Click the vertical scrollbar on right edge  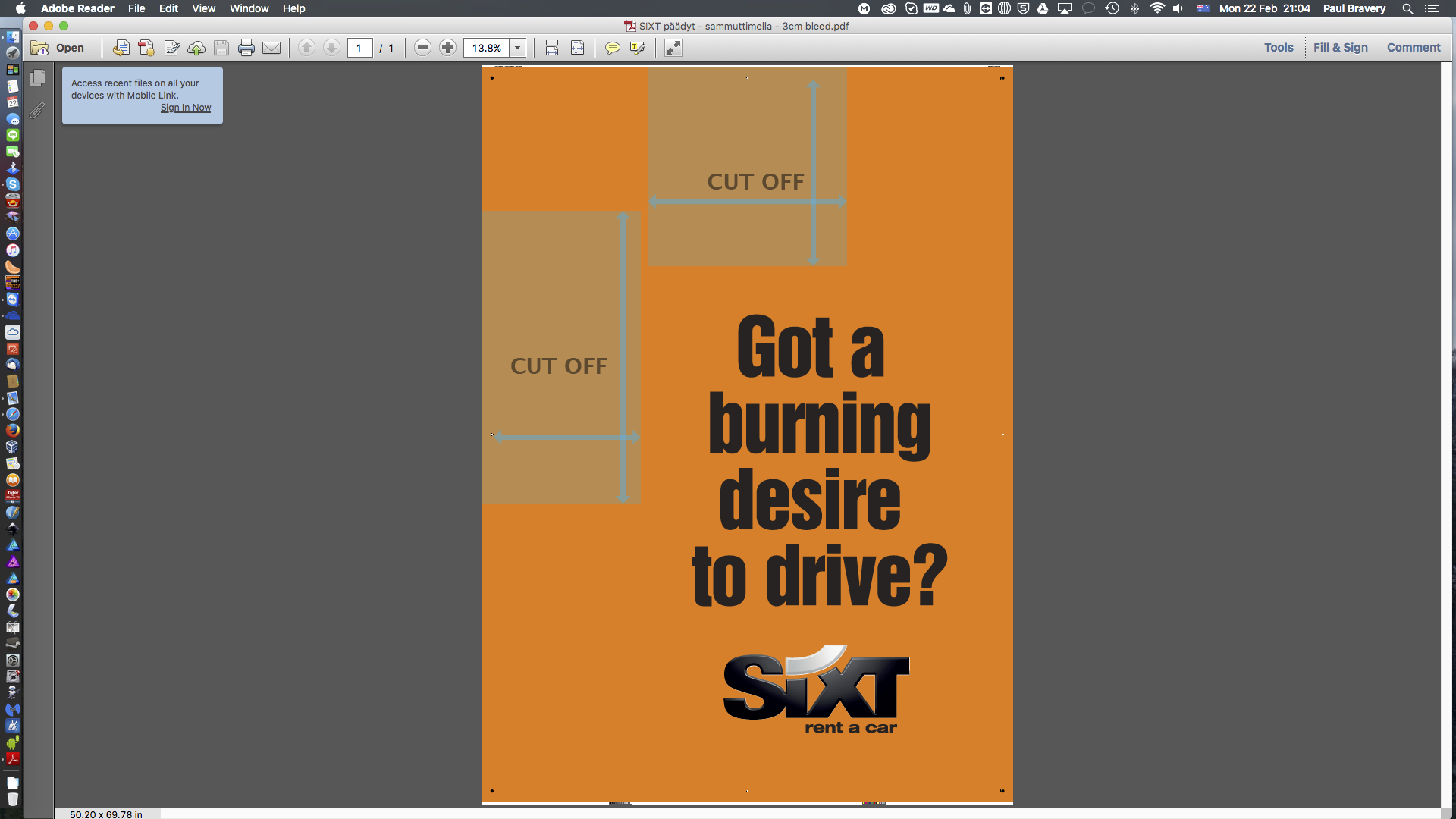pyautogui.click(x=1448, y=435)
